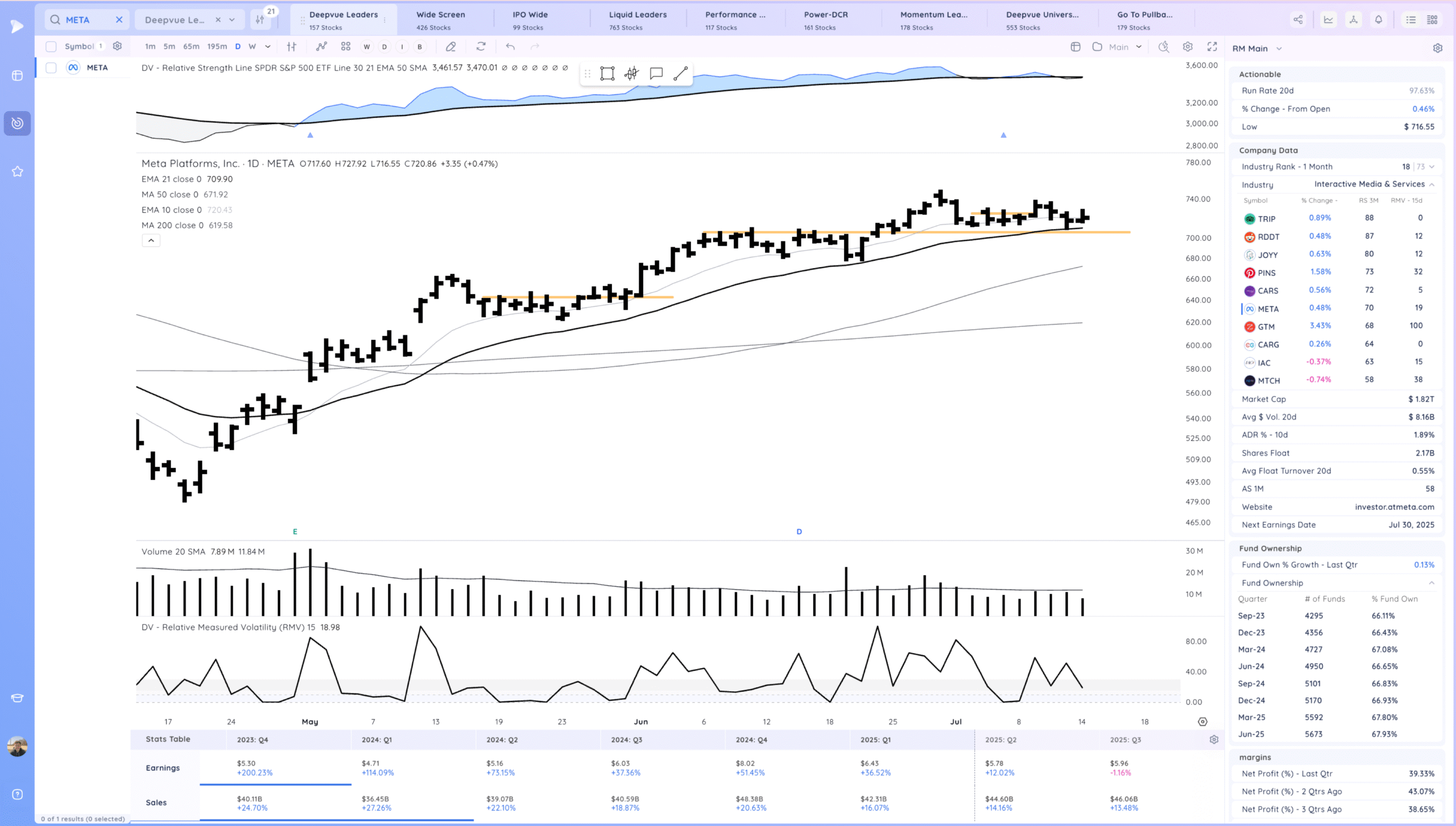
Task: Expand the RM Main panel dropdown
Action: coord(1279,49)
